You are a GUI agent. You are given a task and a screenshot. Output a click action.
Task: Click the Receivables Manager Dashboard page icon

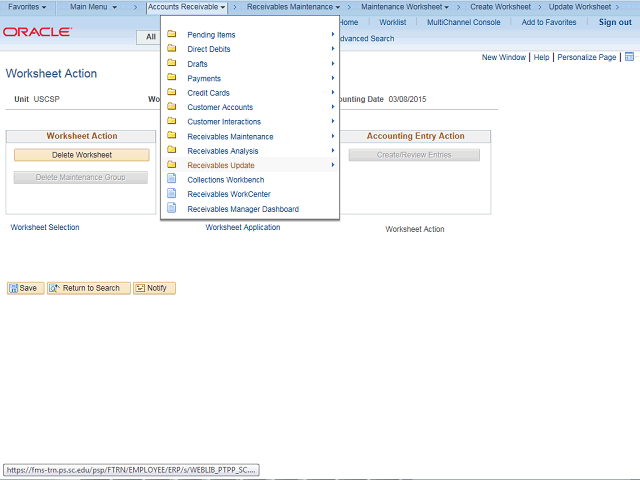coord(172,208)
